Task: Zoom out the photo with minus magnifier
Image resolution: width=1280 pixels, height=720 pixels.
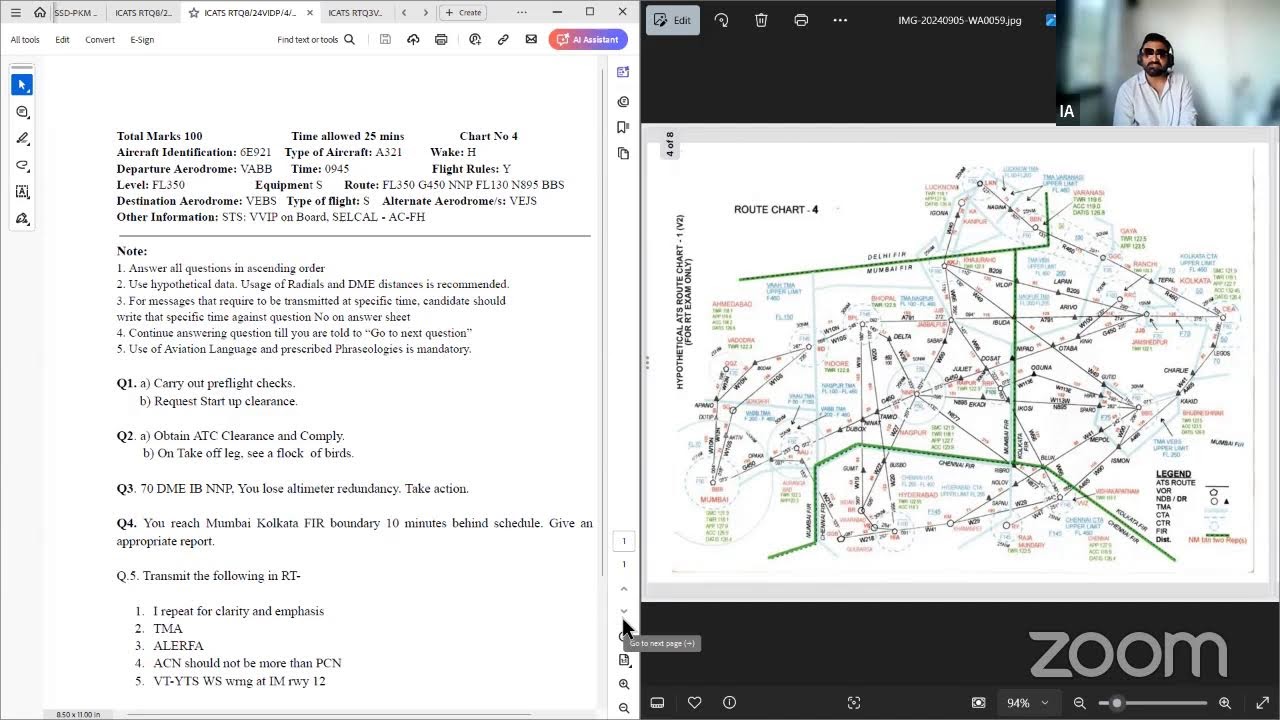Action: pos(1080,703)
